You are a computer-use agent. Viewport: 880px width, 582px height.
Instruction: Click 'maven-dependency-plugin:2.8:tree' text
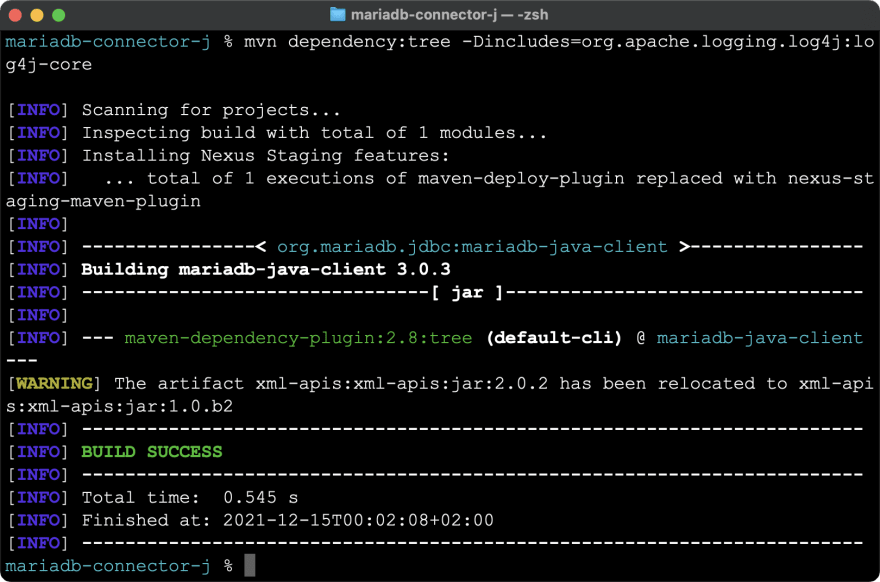click(298, 338)
